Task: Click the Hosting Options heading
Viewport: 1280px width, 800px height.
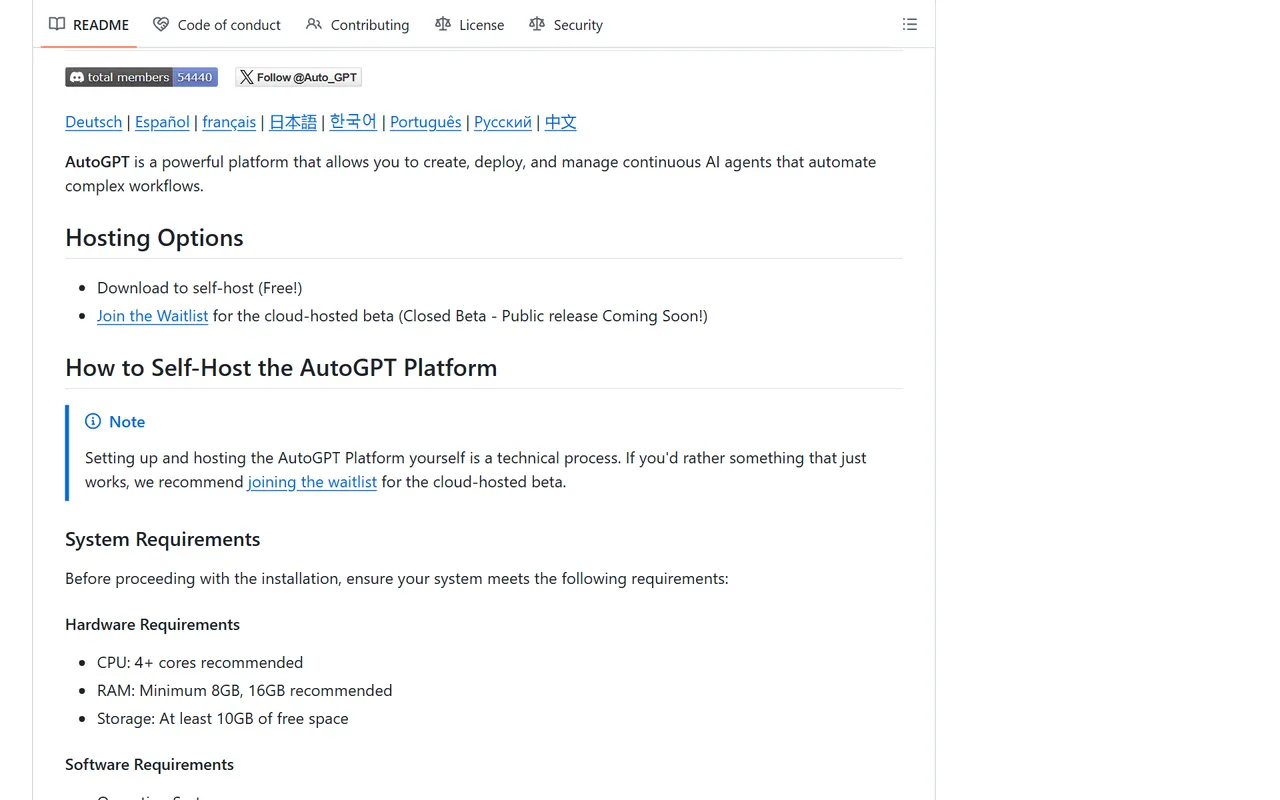Action: tap(154, 238)
